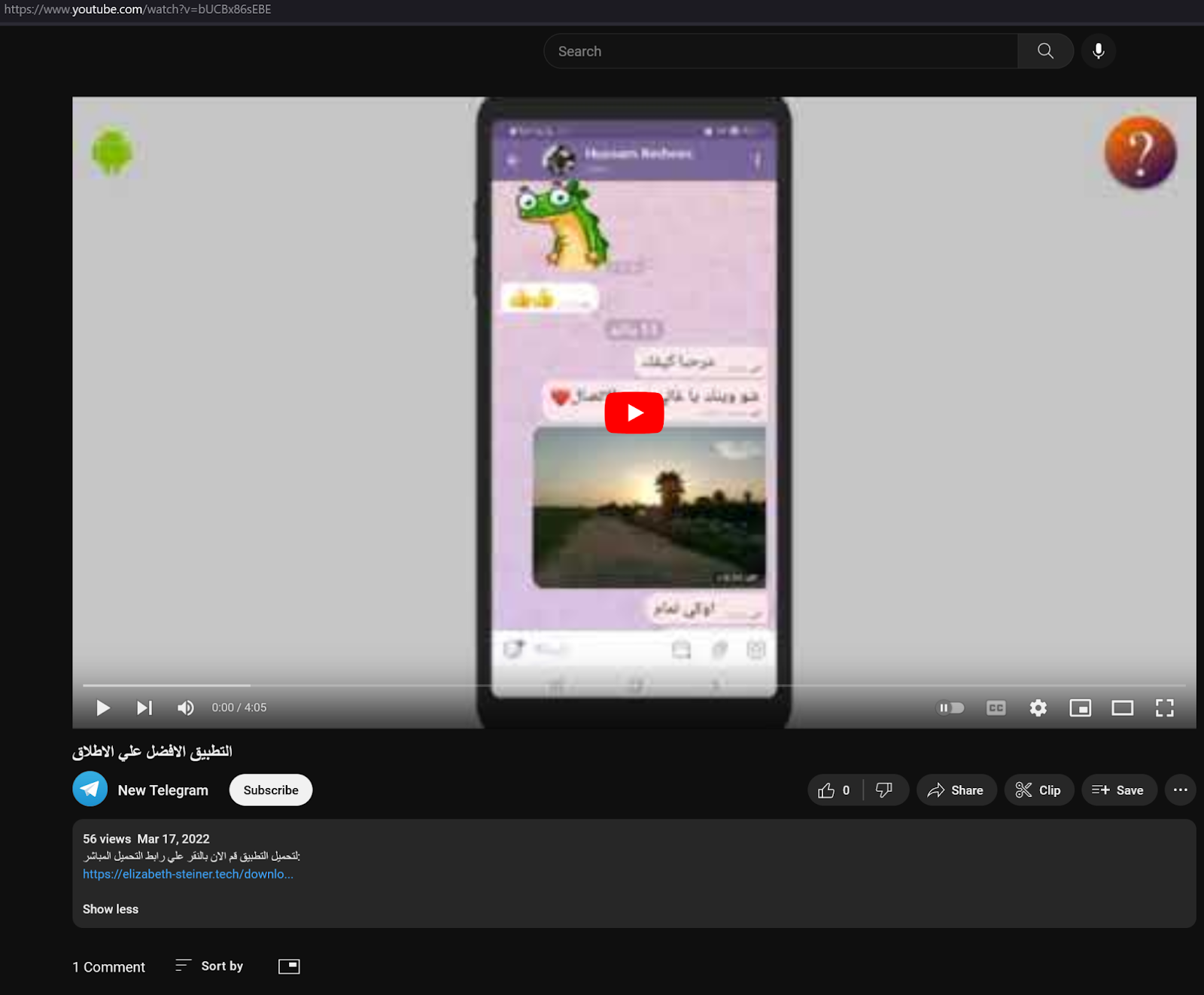Screen dimensions: 1204x995
Task: Open the more actions ellipsis menu
Action: pyautogui.click(x=1181, y=790)
